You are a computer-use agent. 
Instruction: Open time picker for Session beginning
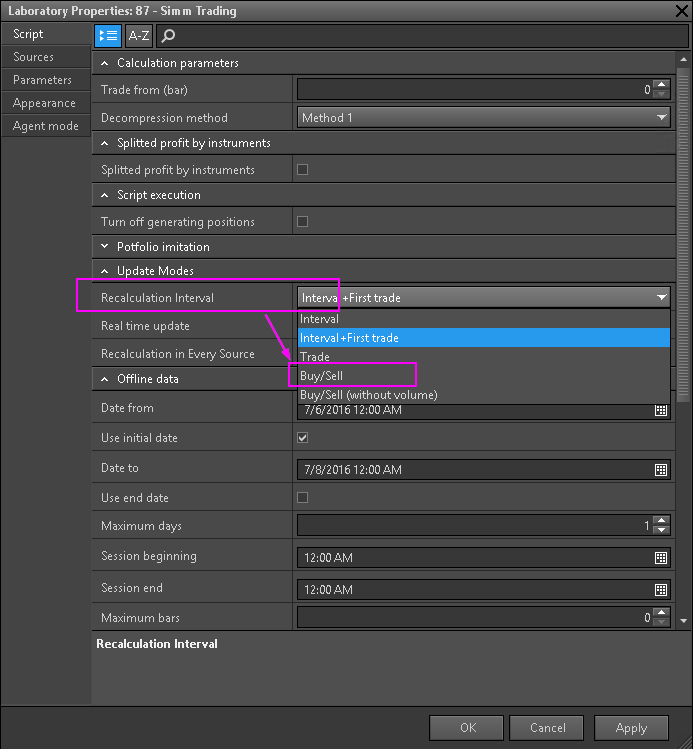pyautogui.click(x=661, y=557)
